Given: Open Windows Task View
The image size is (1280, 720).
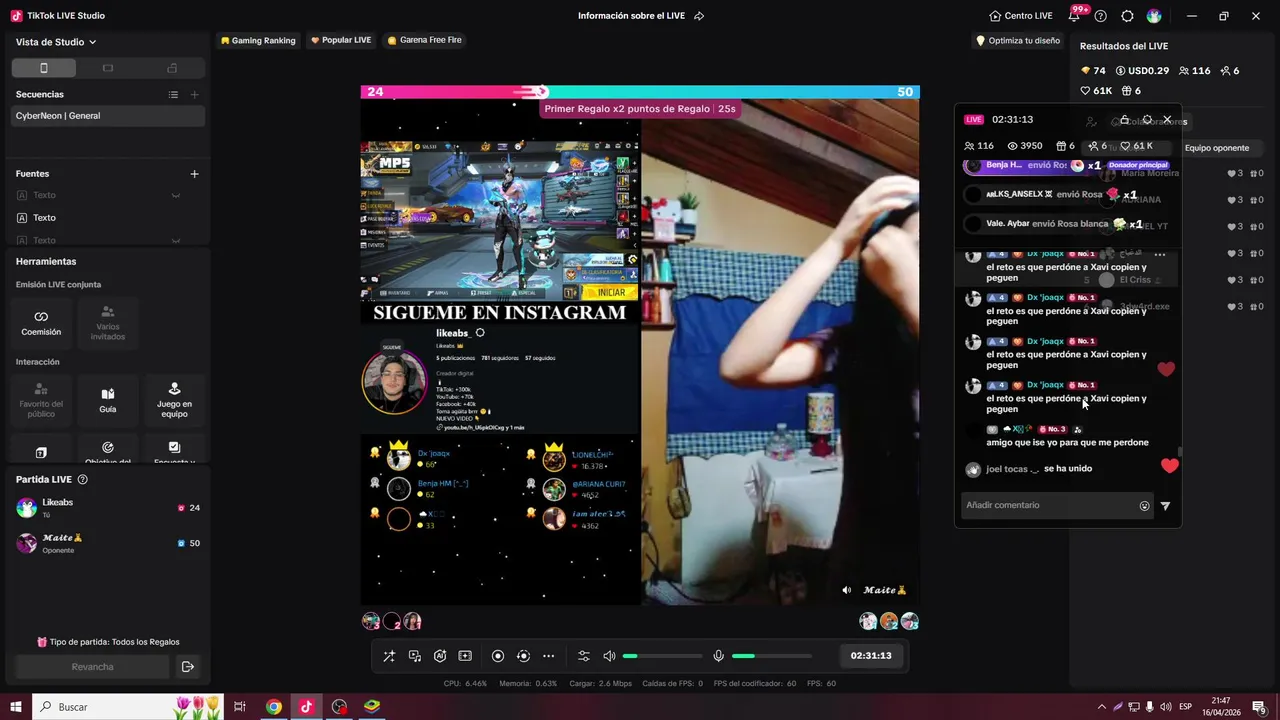Looking at the screenshot, I should pos(240,707).
